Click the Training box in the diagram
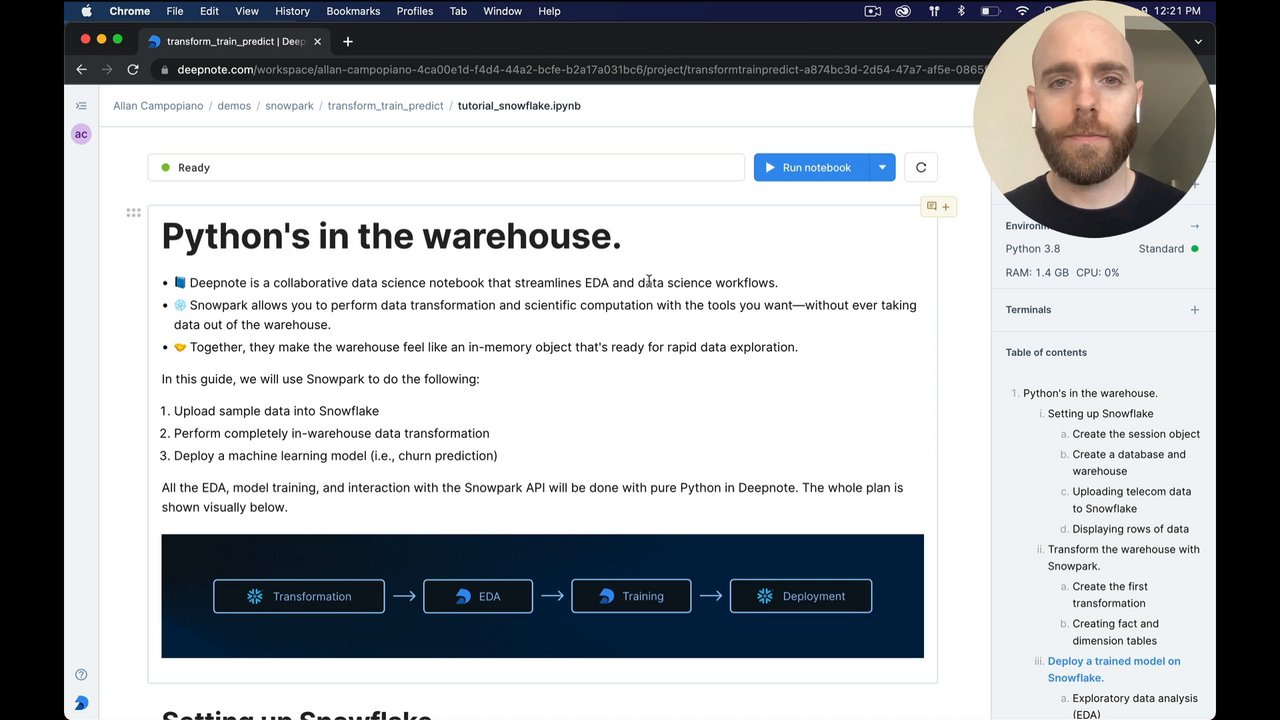 631,596
